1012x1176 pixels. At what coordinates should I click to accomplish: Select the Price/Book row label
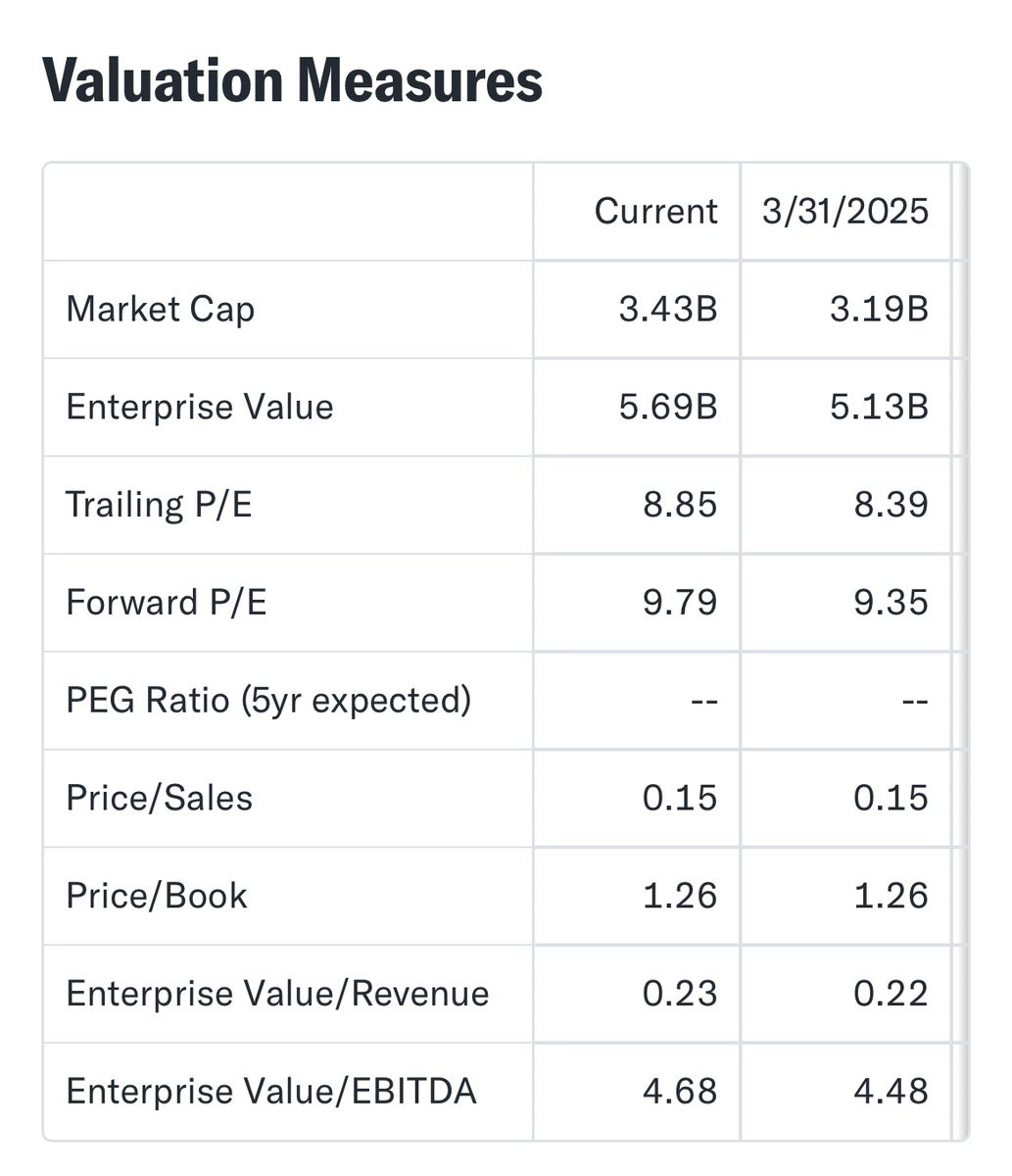[x=156, y=897]
